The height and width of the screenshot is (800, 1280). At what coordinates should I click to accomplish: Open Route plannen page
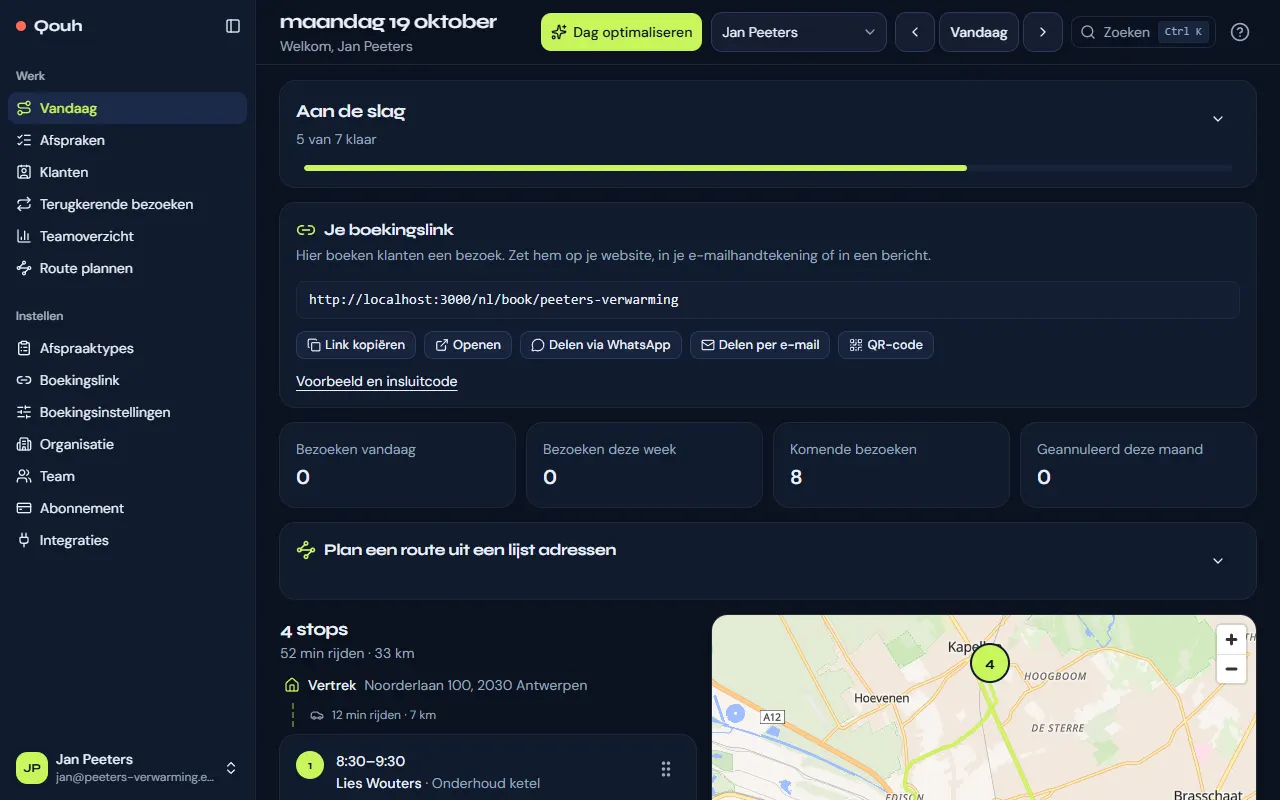(127, 268)
